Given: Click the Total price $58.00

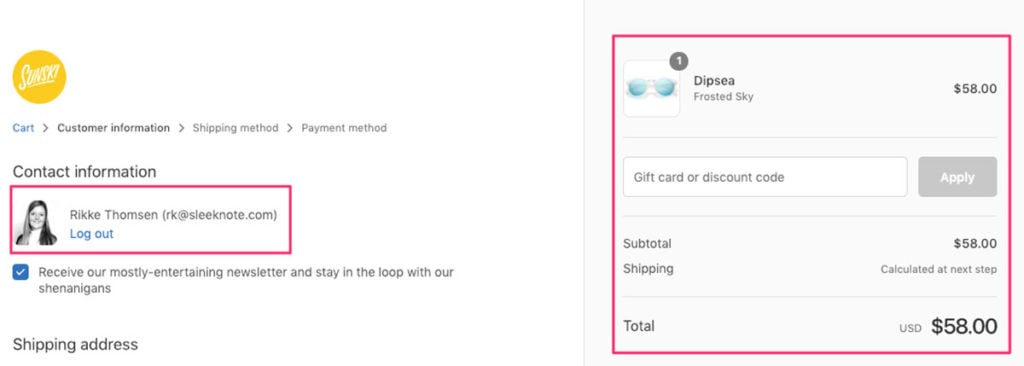Looking at the screenshot, I should [964, 326].
